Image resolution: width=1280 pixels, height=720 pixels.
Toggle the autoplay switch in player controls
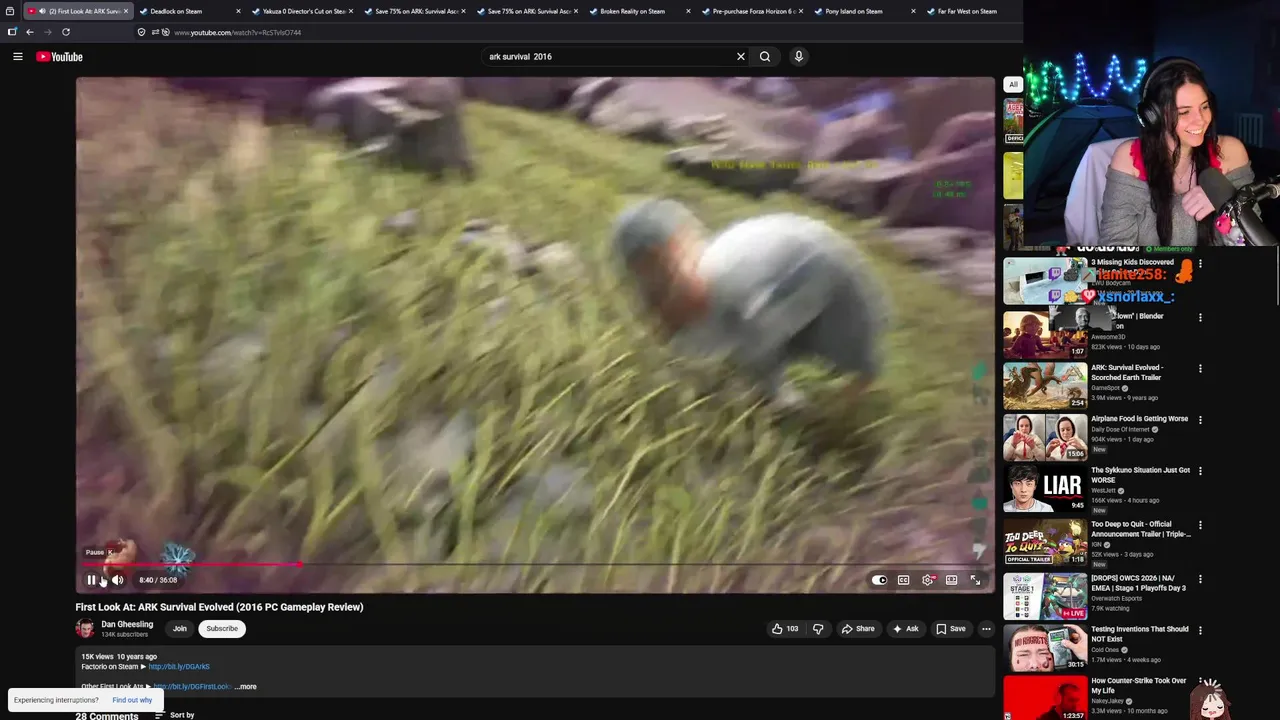click(x=879, y=580)
